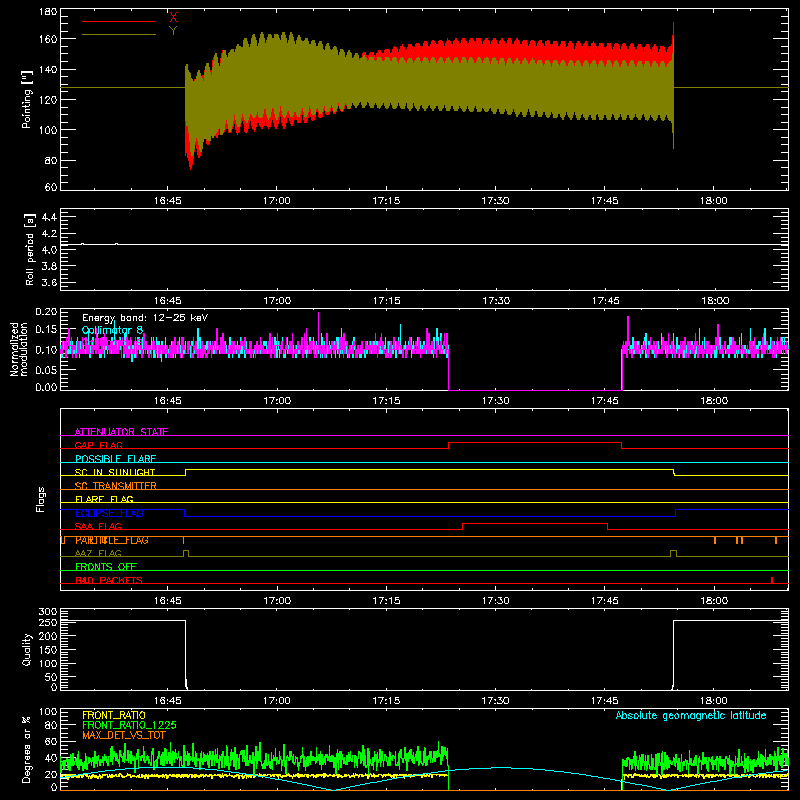
Task: Click 17:00 tick label under Quality plot
Action: 277,701
